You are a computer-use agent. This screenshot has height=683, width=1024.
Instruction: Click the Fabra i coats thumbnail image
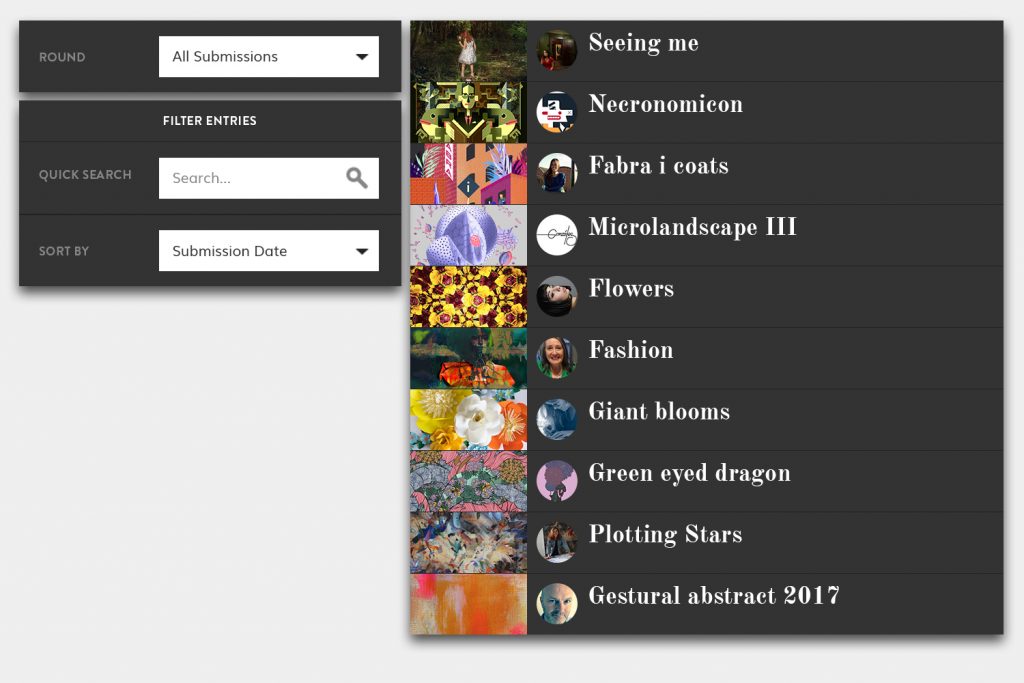pyautogui.click(x=468, y=173)
